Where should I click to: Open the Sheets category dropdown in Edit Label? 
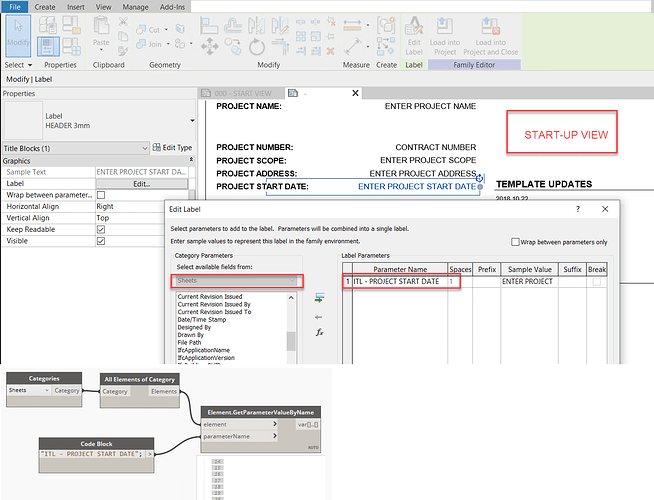(236, 281)
